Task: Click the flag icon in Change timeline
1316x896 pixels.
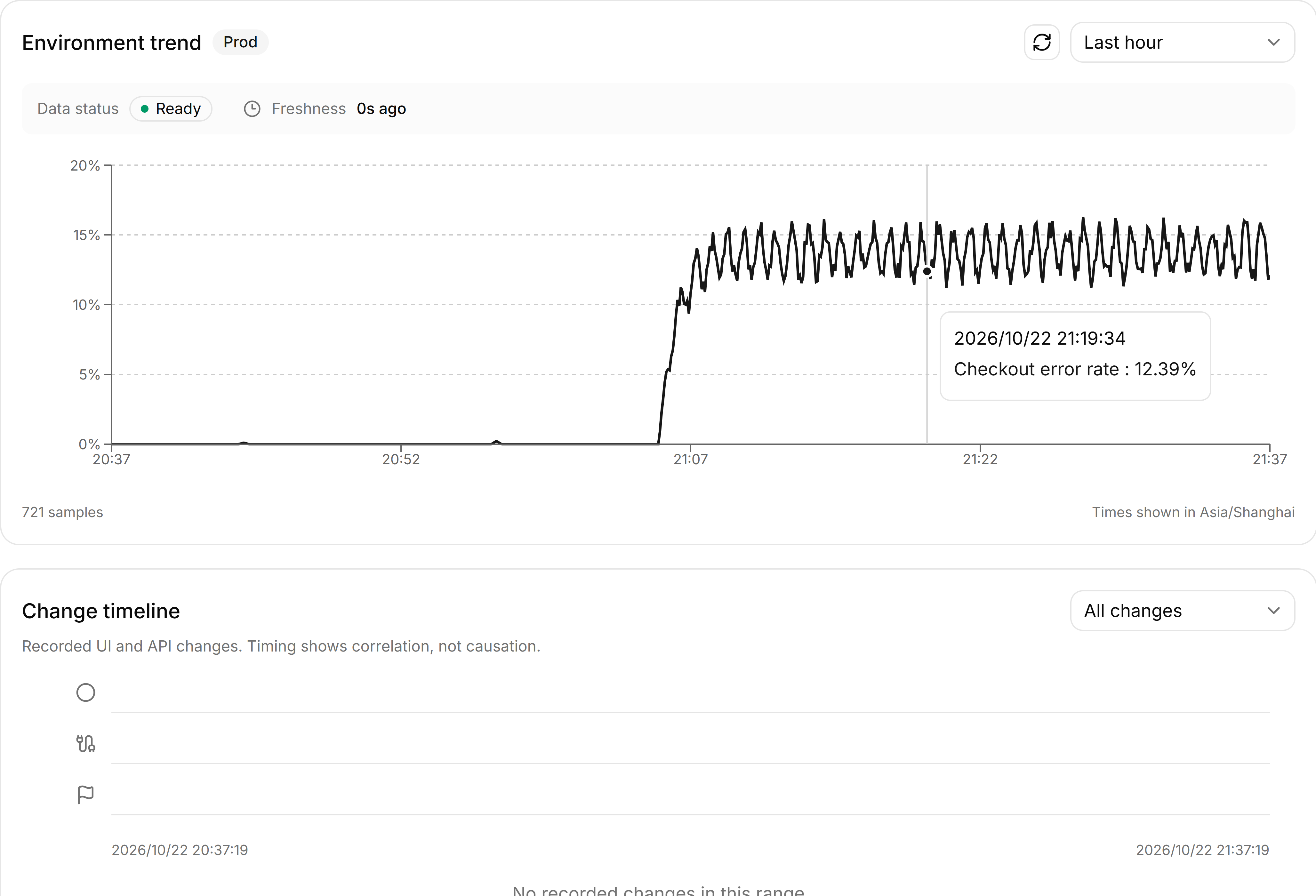Action: click(x=85, y=795)
